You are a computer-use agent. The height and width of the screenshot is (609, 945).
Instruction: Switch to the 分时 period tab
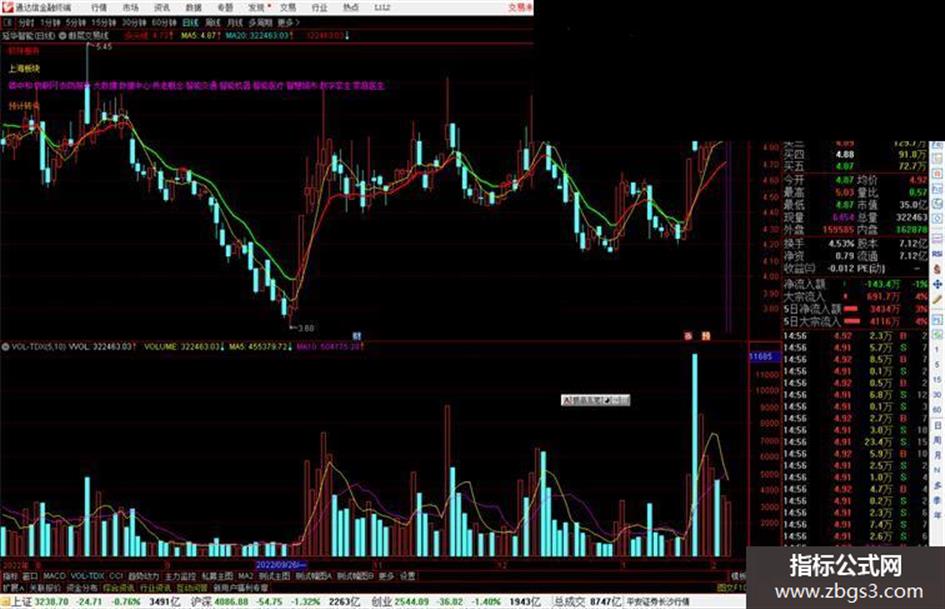coord(26,23)
